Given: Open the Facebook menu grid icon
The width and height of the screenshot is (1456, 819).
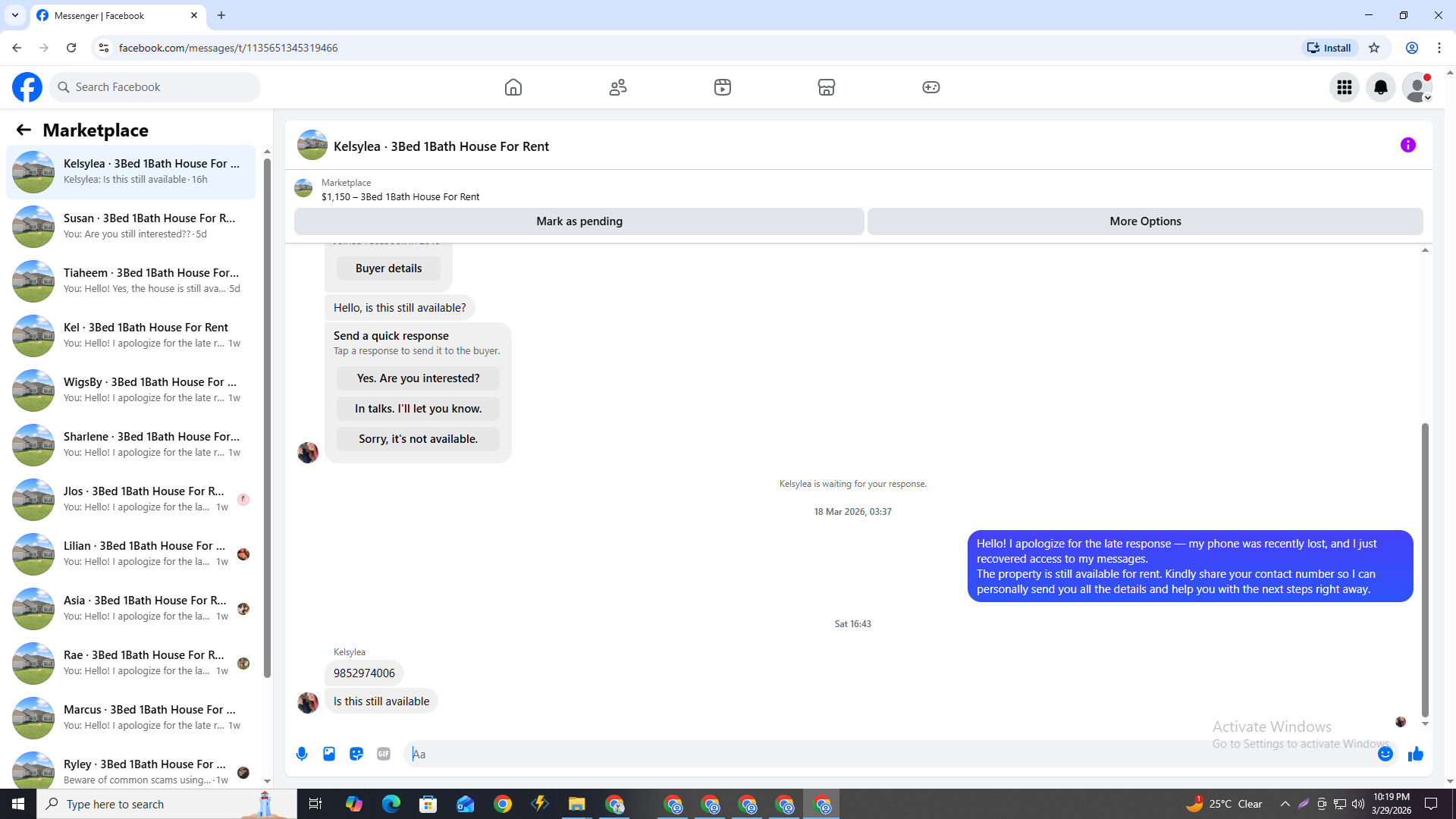Looking at the screenshot, I should [x=1345, y=87].
